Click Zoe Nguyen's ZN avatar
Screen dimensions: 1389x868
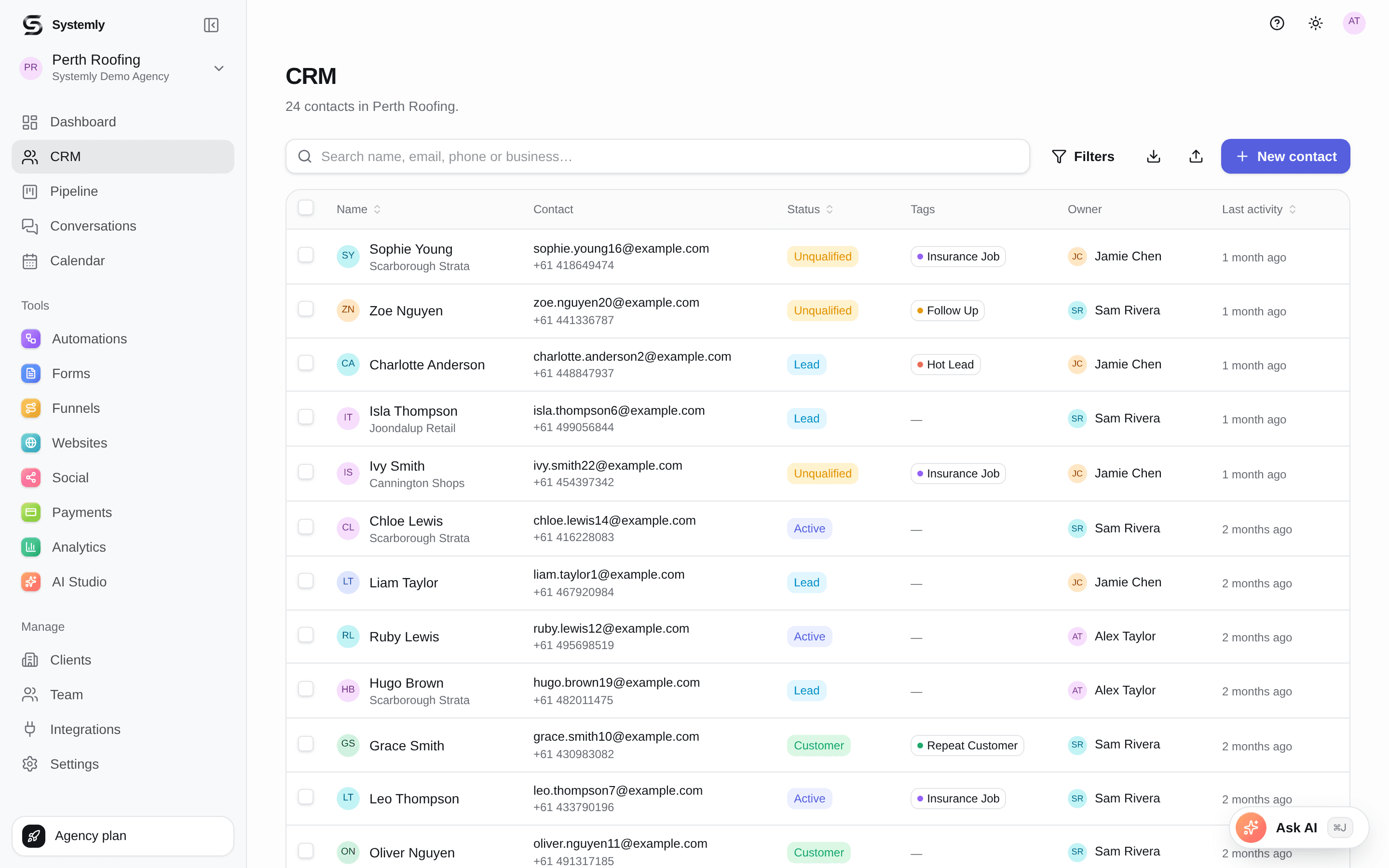tap(348, 310)
